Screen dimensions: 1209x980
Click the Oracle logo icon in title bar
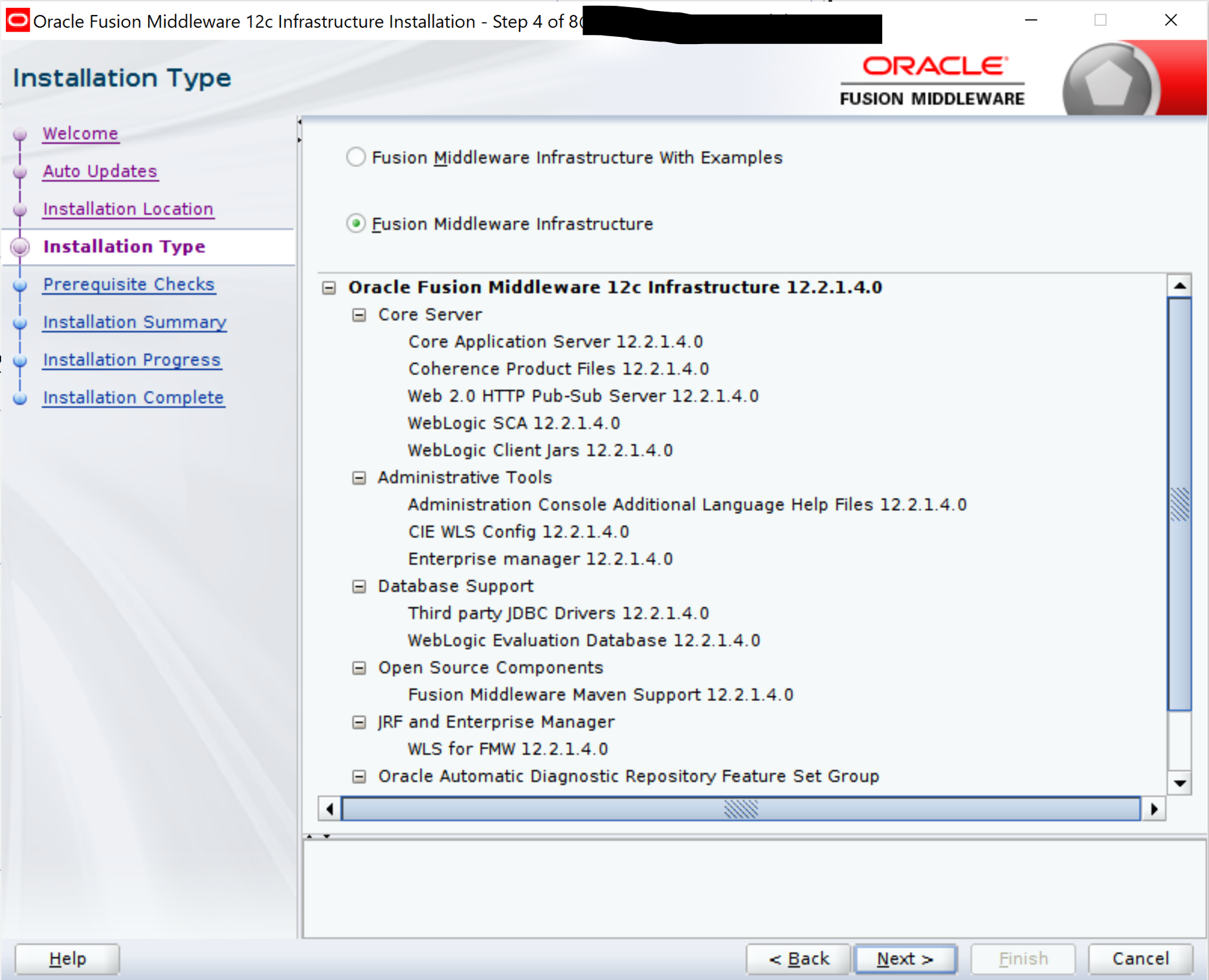17,21
